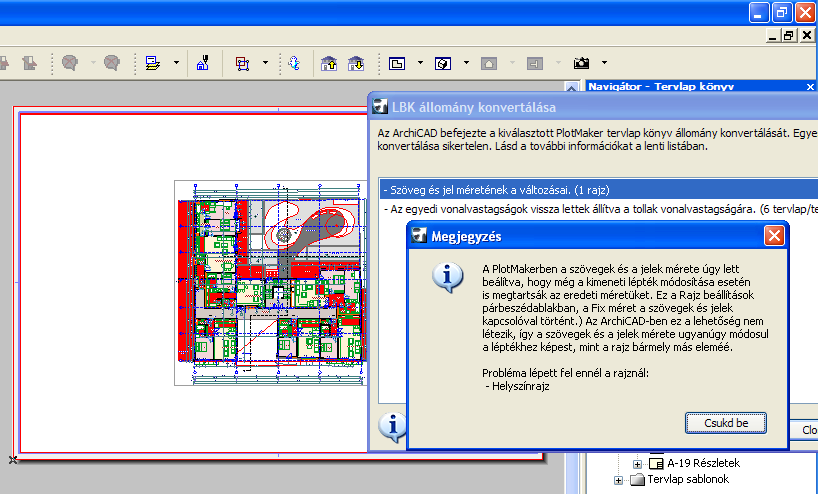Click first grayed speech bubble markup icon

[70, 63]
